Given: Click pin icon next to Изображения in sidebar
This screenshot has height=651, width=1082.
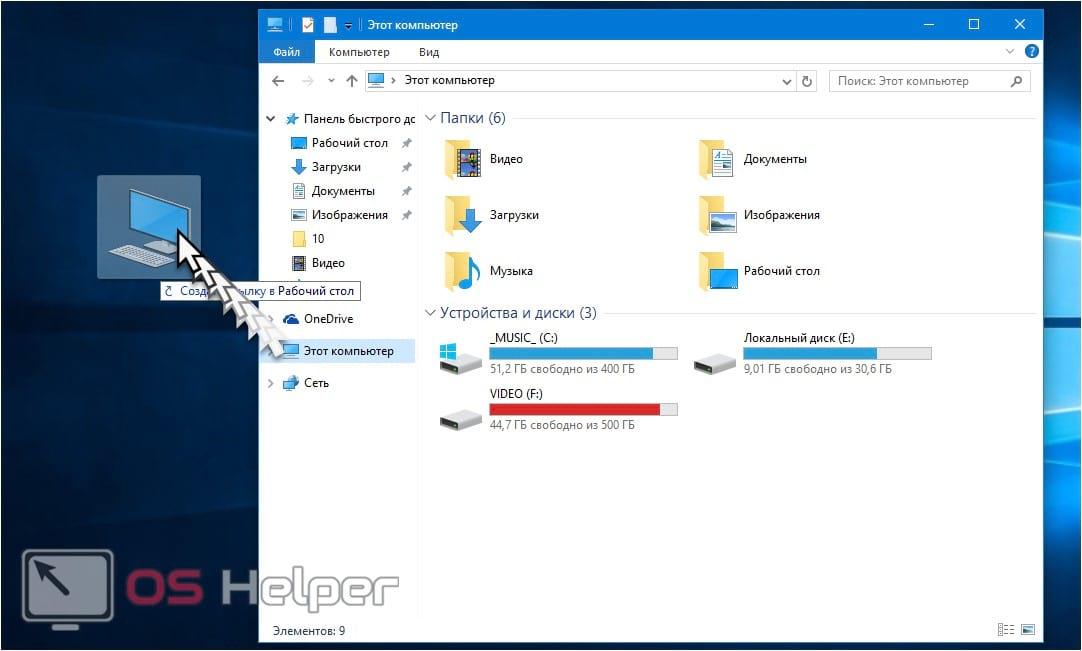Looking at the screenshot, I should click(x=406, y=215).
